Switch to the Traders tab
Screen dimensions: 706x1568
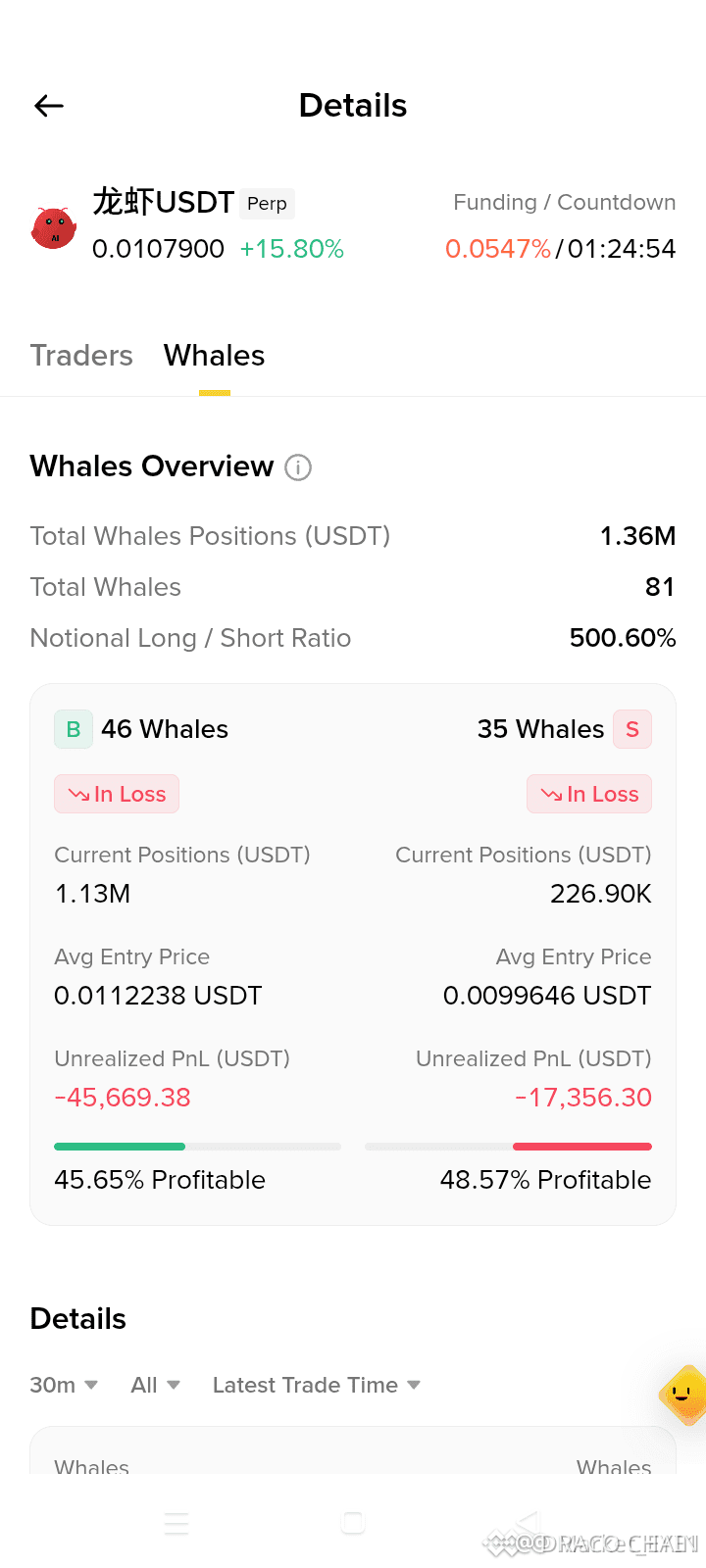click(81, 355)
